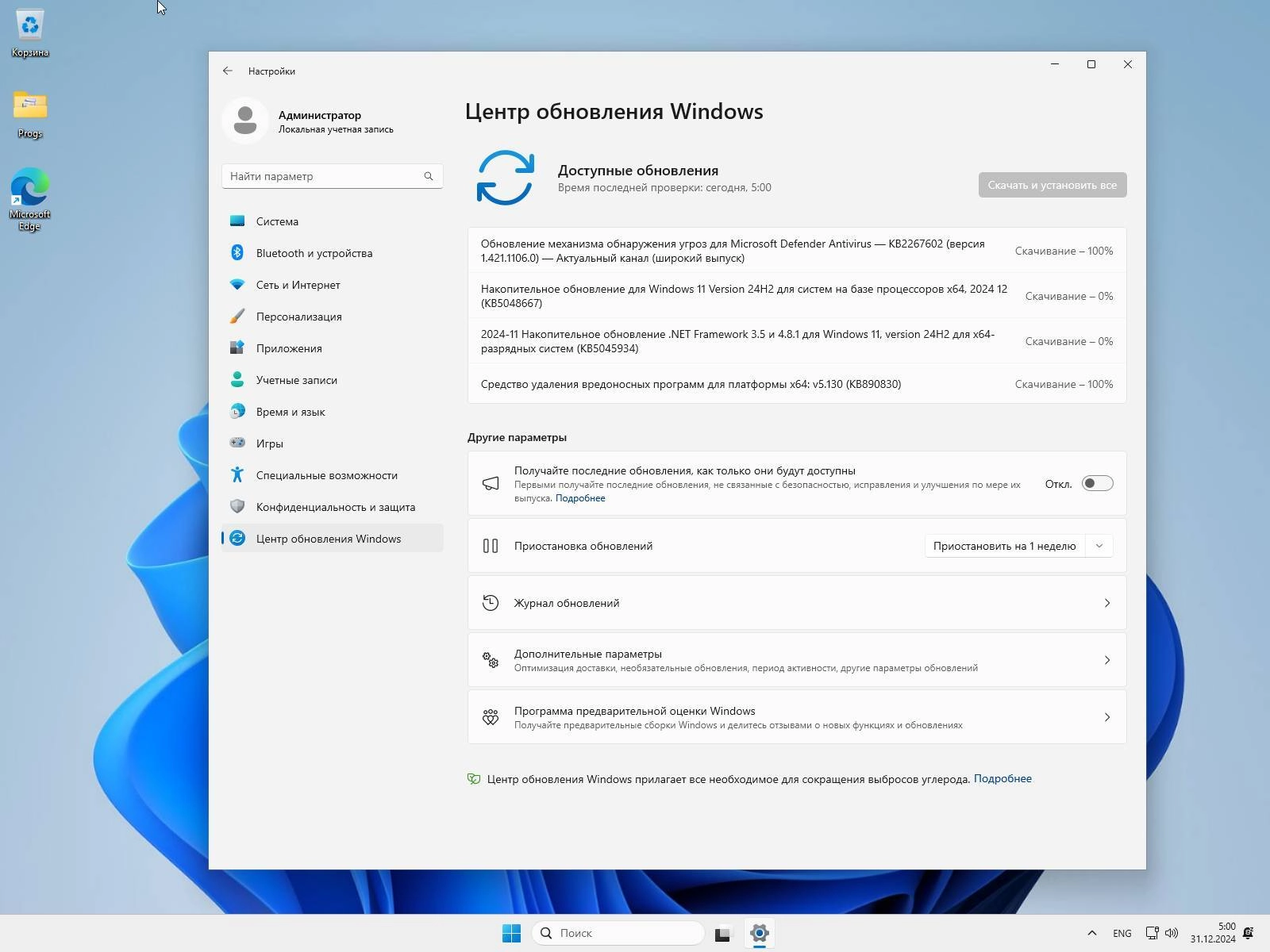Viewport: 1270px width, 952px height.
Task: Select the Progs folder on desktop
Action: coord(30,114)
